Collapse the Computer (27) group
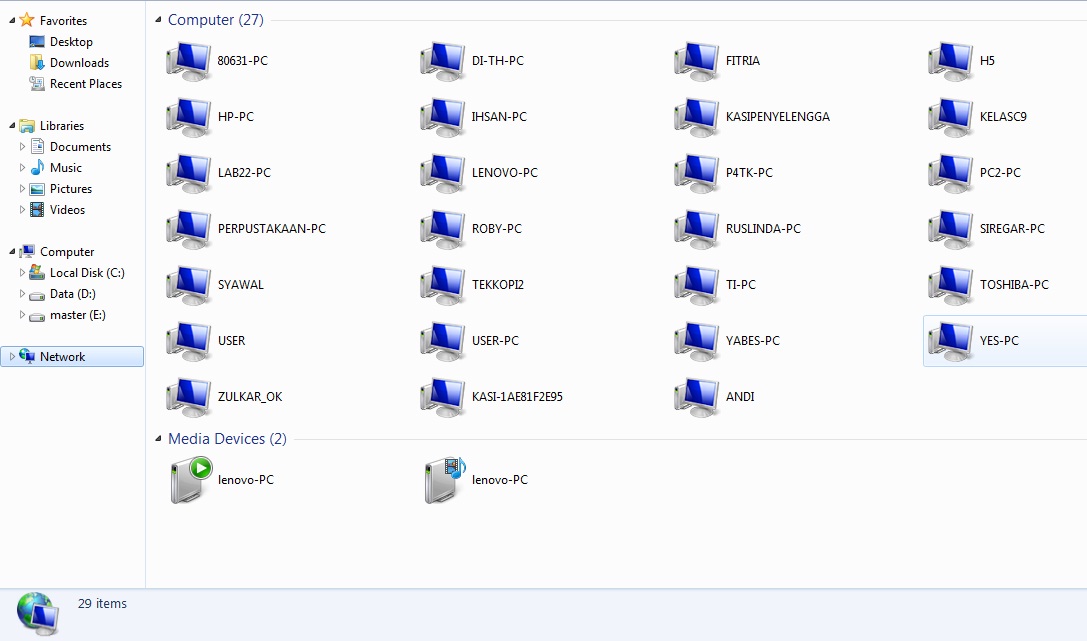The width and height of the screenshot is (1087, 641). 158,19
